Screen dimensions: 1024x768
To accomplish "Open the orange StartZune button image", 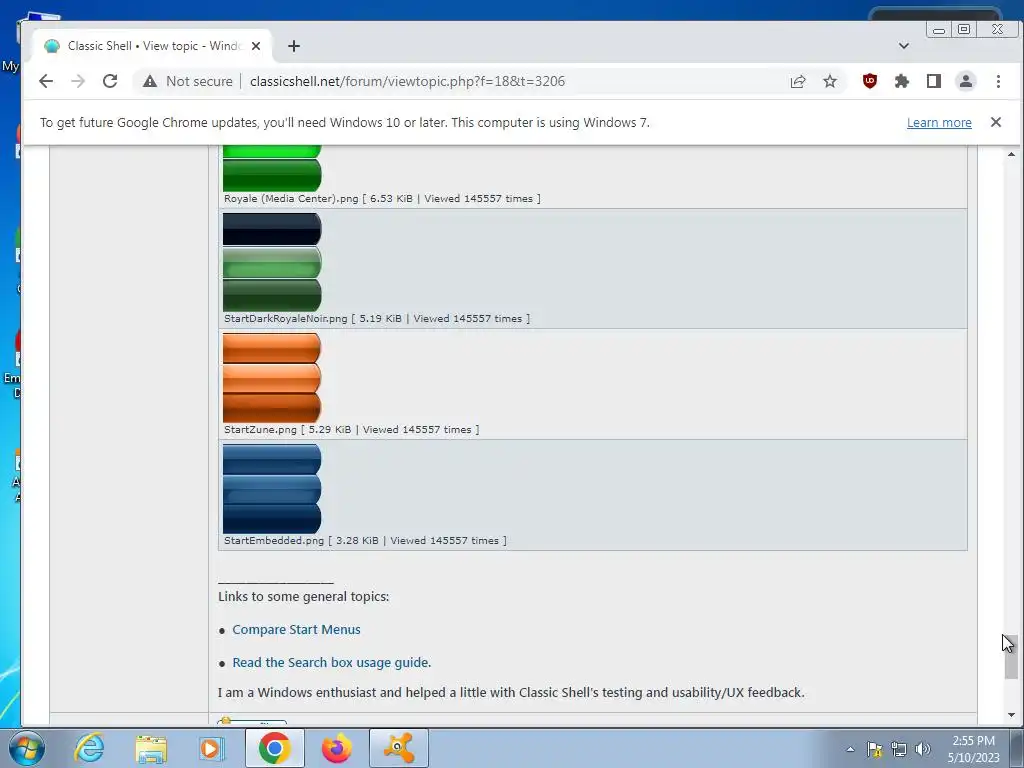I will click(272, 378).
